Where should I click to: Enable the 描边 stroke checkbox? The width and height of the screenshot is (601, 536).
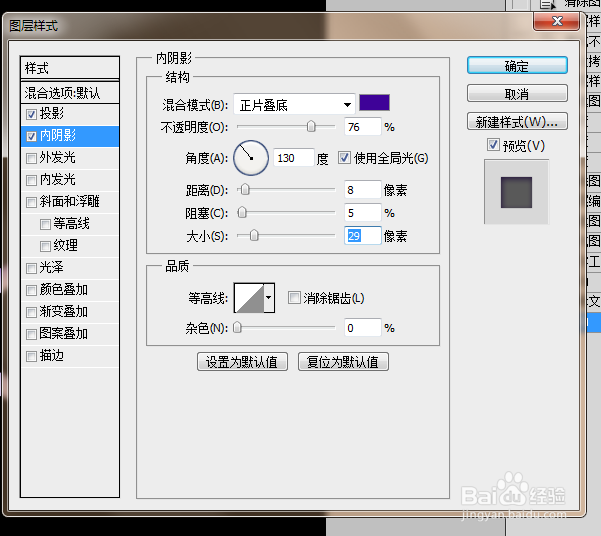point(31,357)
